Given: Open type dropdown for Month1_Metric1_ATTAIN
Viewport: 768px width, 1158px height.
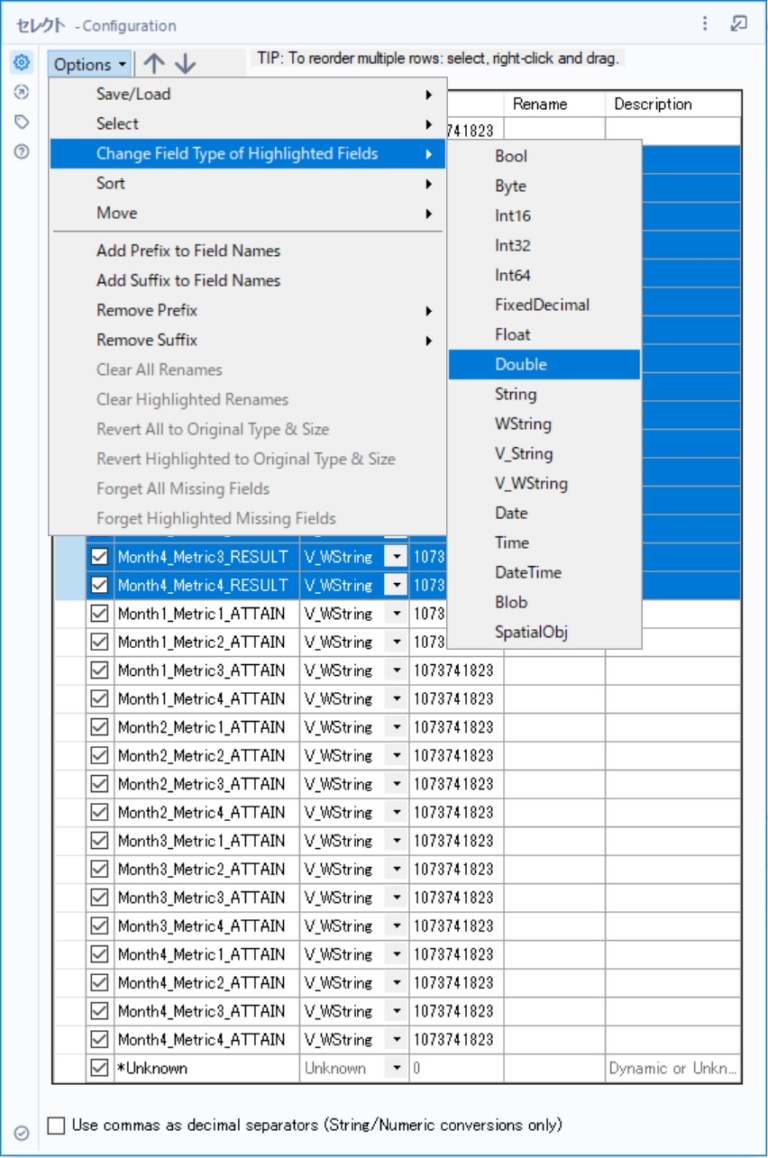Looking at the screenshot, I should pyautogui.click(x=397, y=613).
